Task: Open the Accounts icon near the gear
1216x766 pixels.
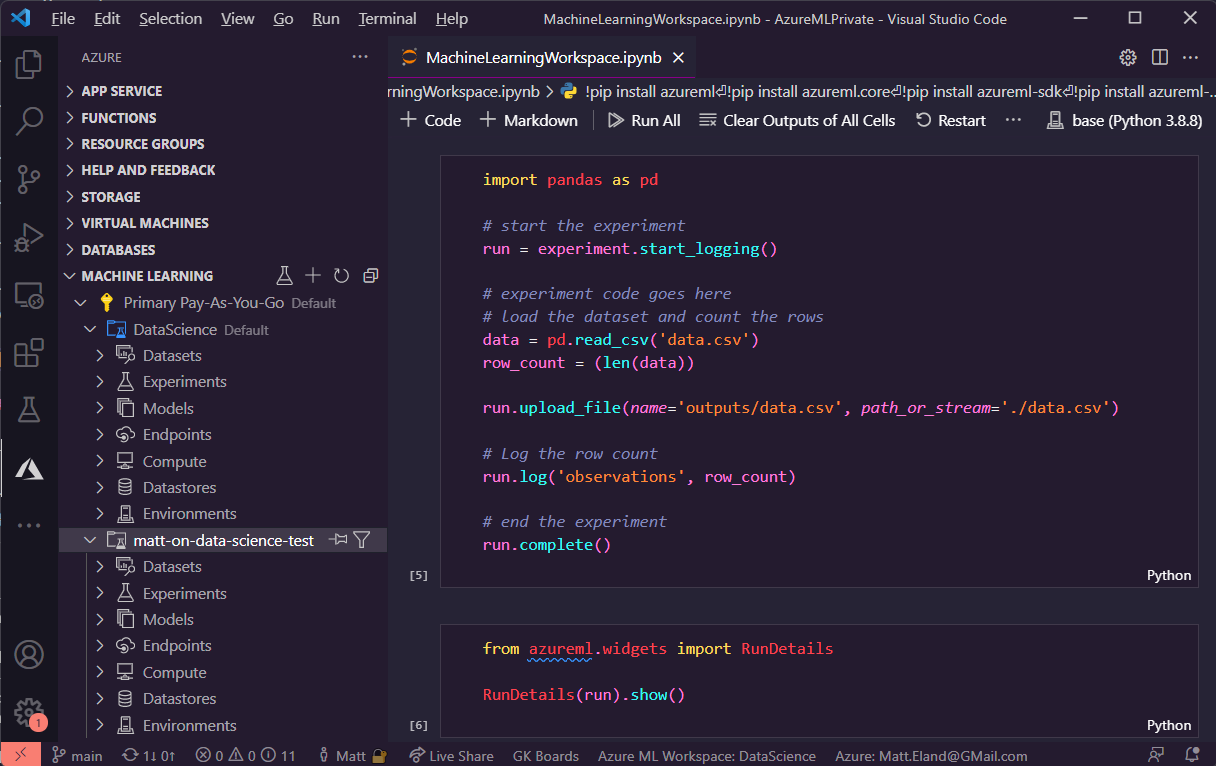Action: [x=29, y=654]
